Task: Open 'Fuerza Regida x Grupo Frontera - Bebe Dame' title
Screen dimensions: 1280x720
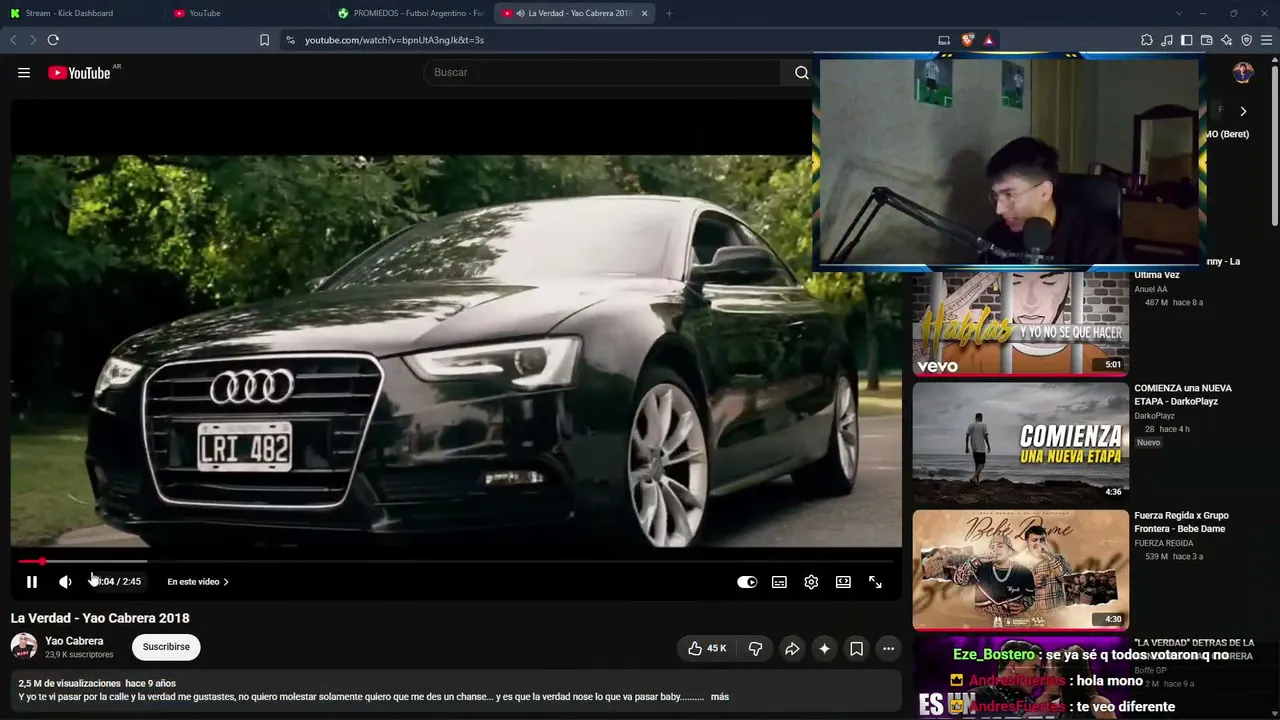Action: 1182,522
